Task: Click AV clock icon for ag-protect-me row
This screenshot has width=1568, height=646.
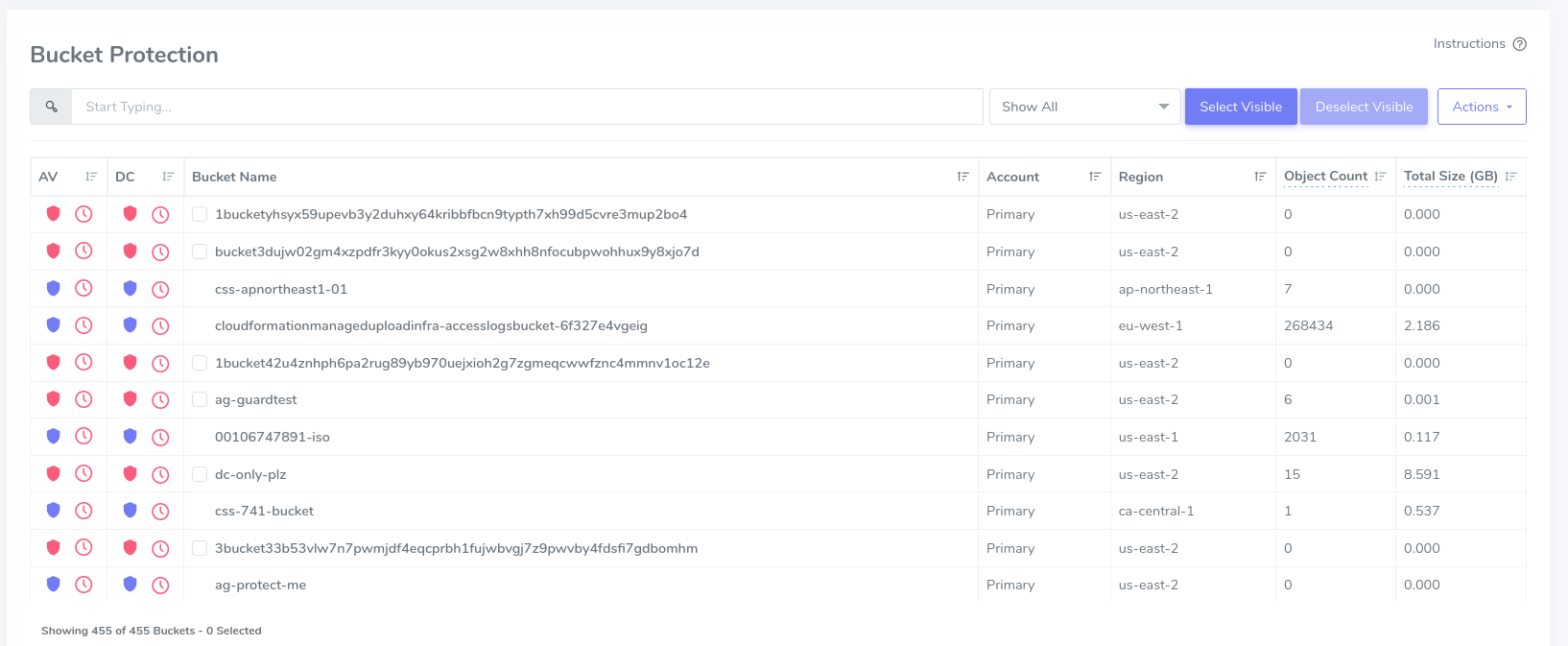Action: (x=84, y=584)
